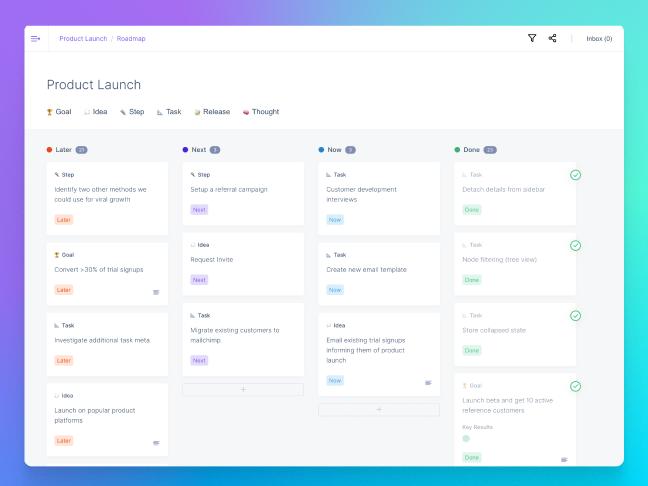Image resolution: width=648 pixels, height=486 pixels.
Task: Open the filter funnel icon
Action: click(x=532, y=38)
